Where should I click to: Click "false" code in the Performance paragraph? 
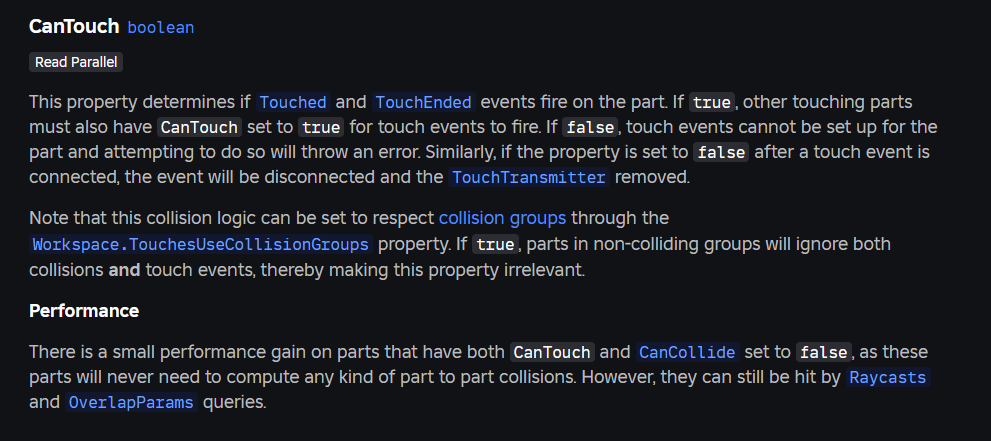(824, 352)
